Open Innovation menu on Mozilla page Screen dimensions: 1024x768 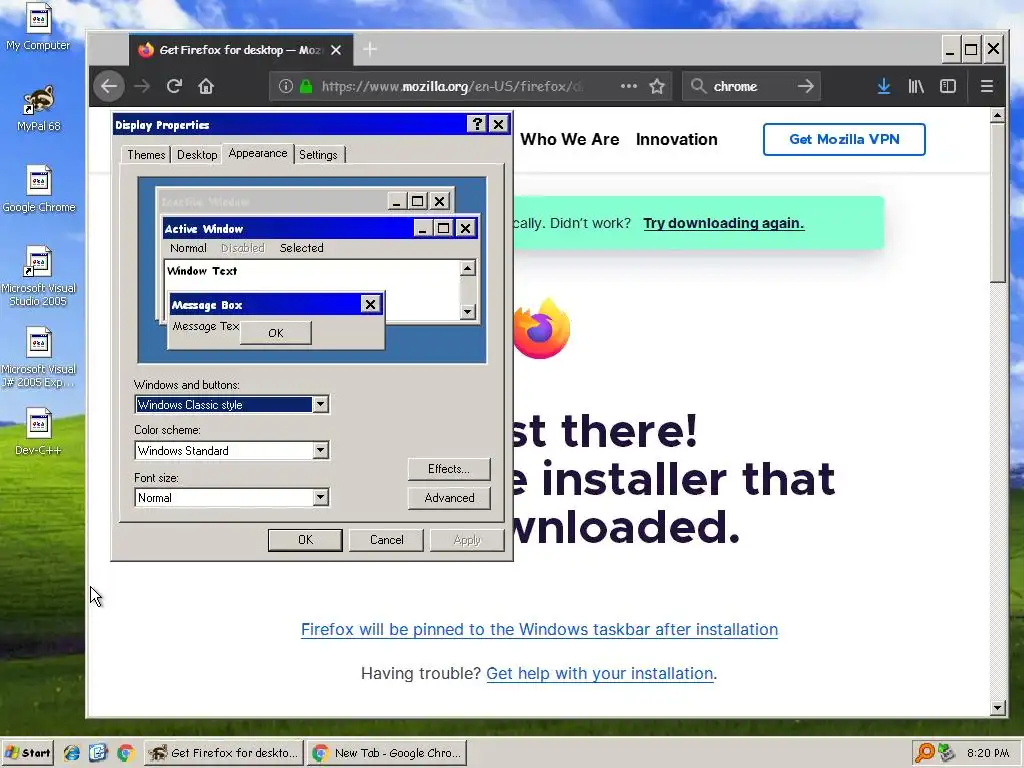pyautogui.click(x=677, y=139)
